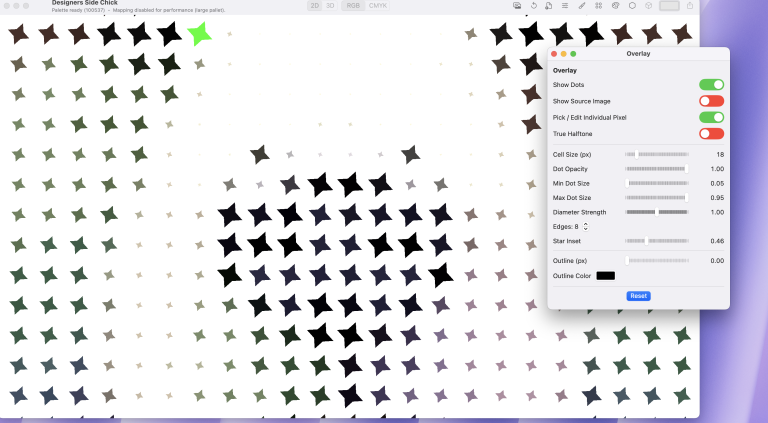
Task: Click the rotate/reset arrow toolbar icon
Action: 533,6
